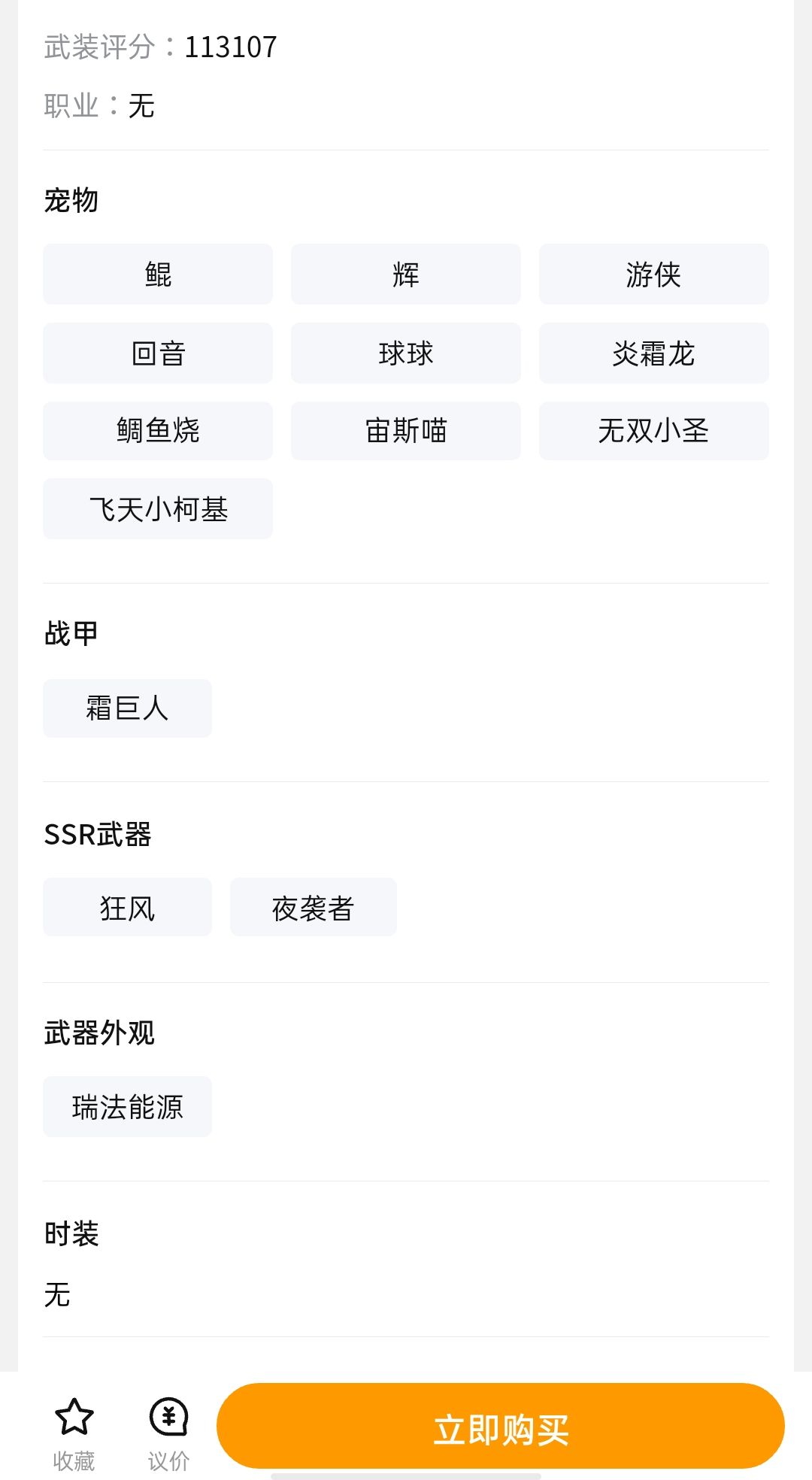
Task: Tap the 辉 pet tag
Action: click(406, 274)
